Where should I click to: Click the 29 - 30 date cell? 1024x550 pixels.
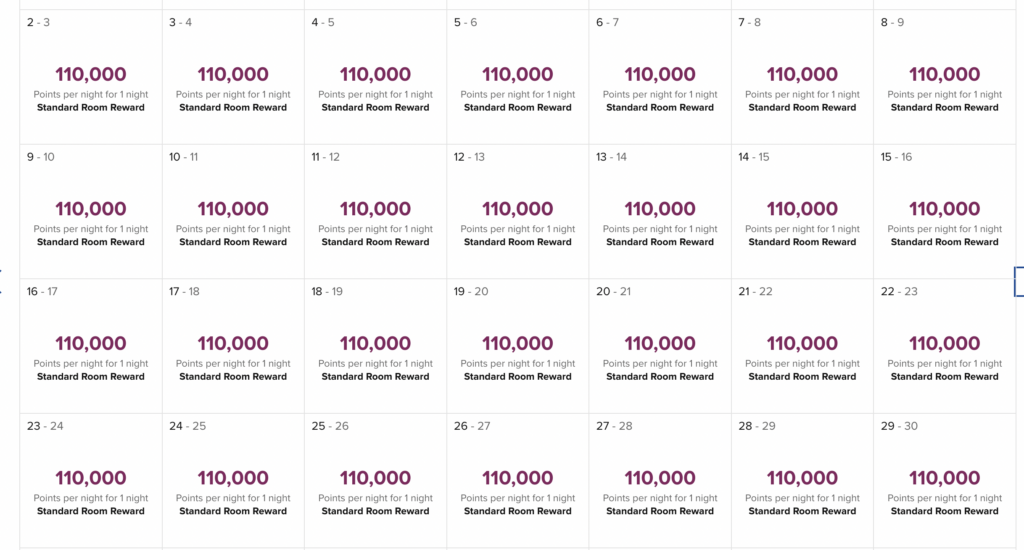[945, 481]
